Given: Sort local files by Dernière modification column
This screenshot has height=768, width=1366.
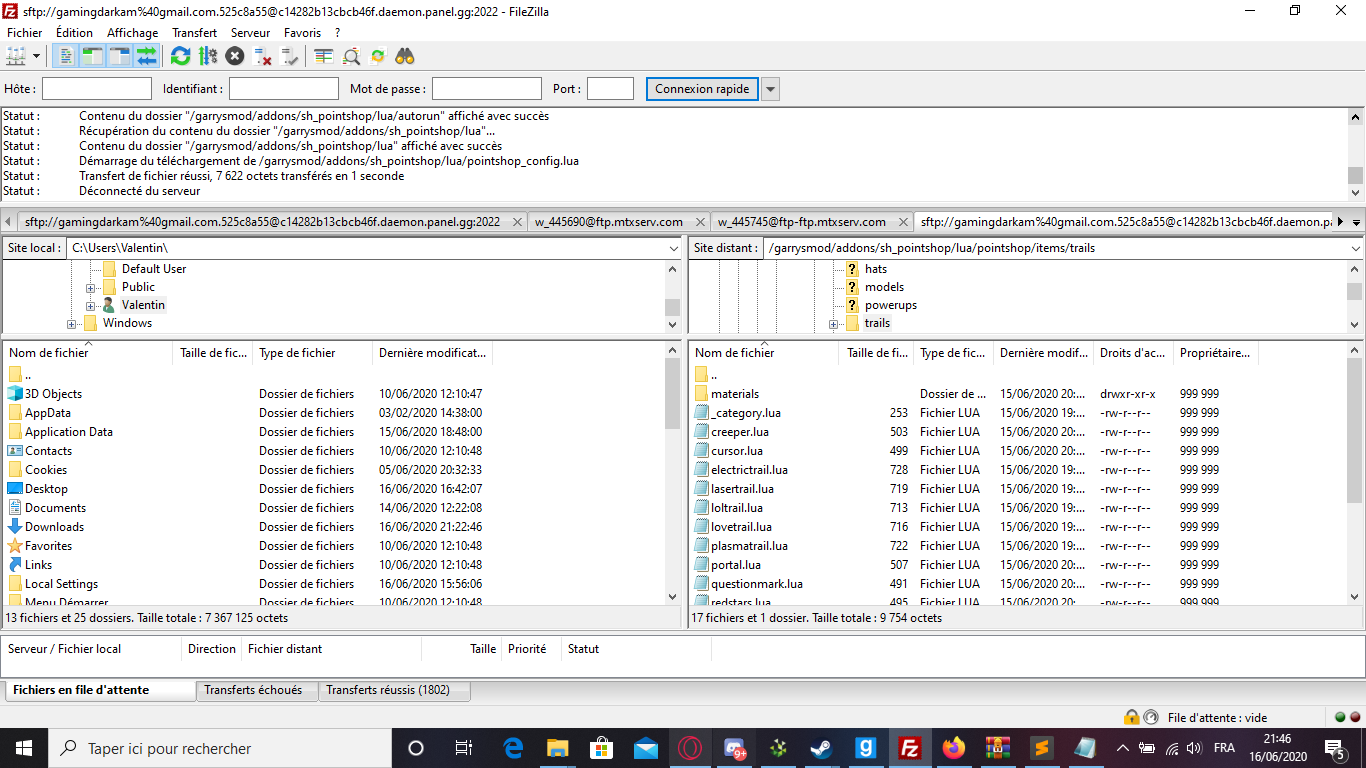Looking at the screenshot, I should point(432,353).
